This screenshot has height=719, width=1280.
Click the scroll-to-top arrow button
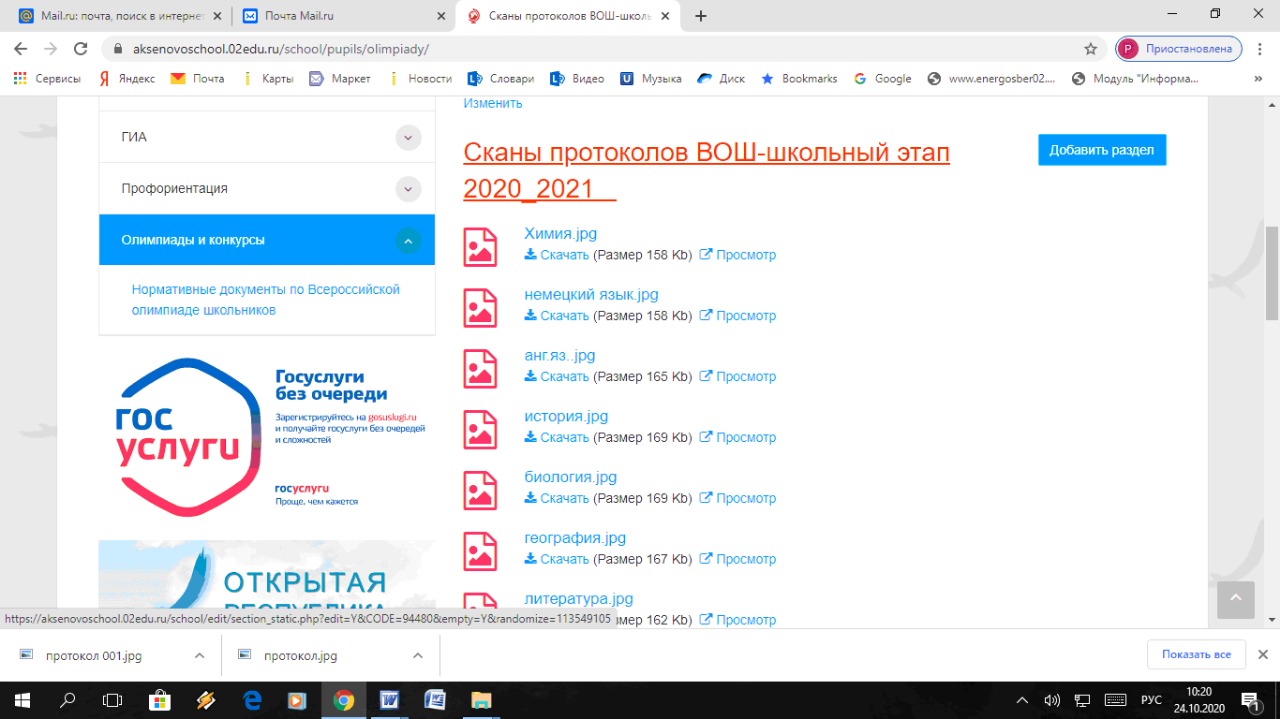[1235, 599]
